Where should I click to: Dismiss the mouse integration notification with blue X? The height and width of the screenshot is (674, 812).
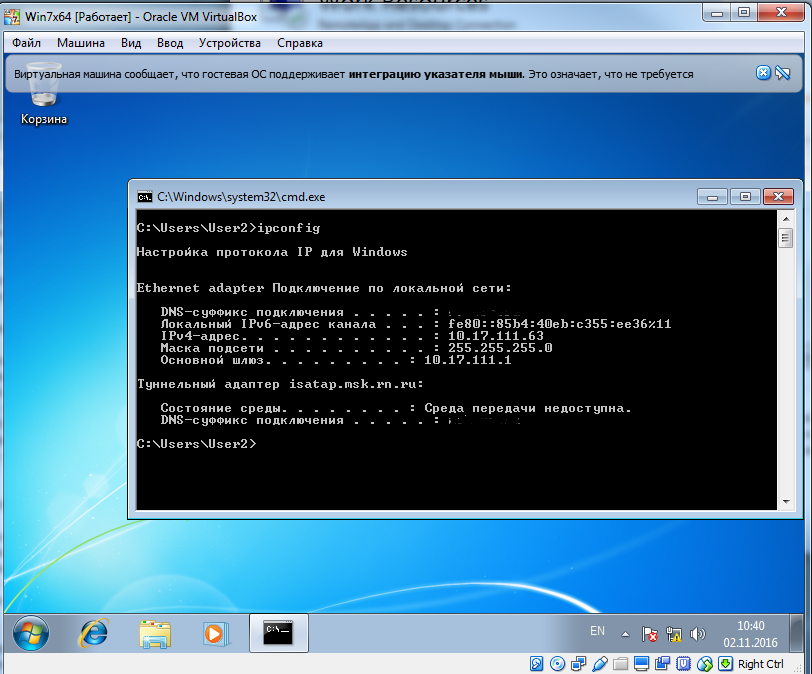coord(763,73)
